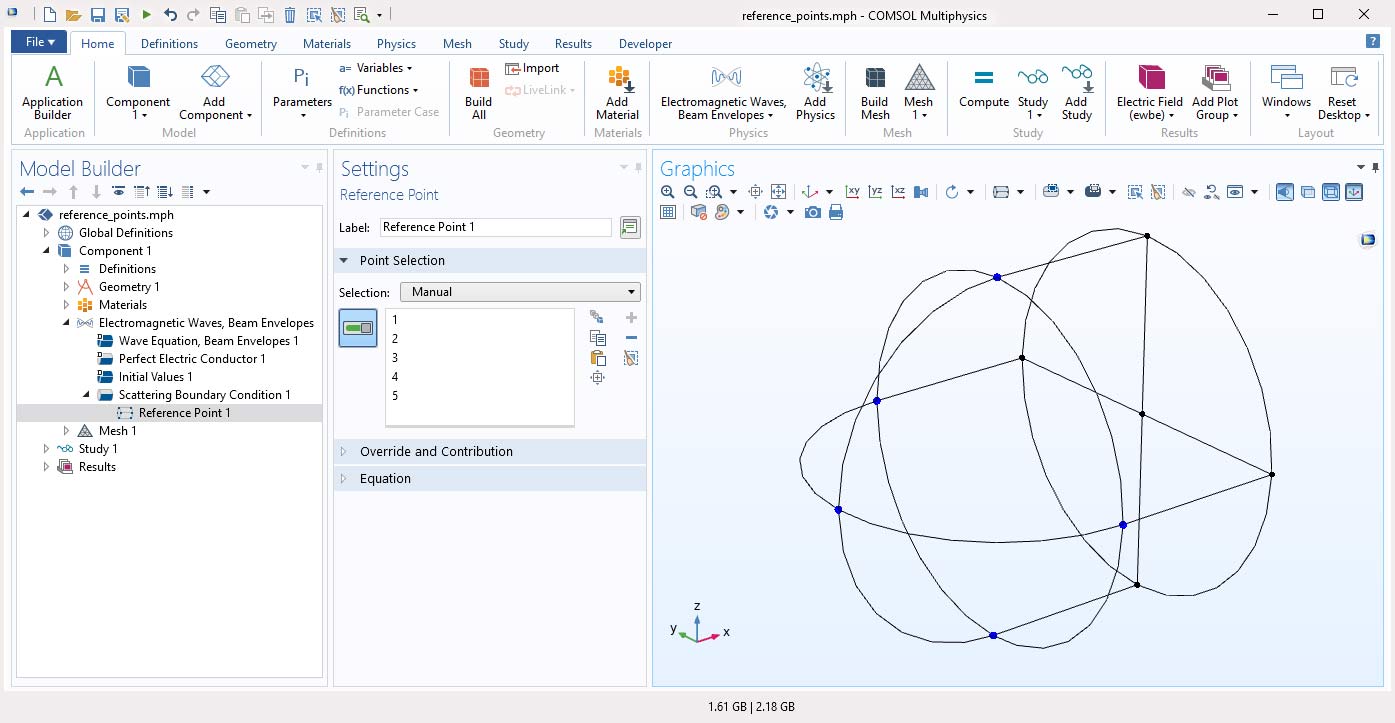
Task: Click Add Physics in the ribbon
Action: tap(815, 92)
